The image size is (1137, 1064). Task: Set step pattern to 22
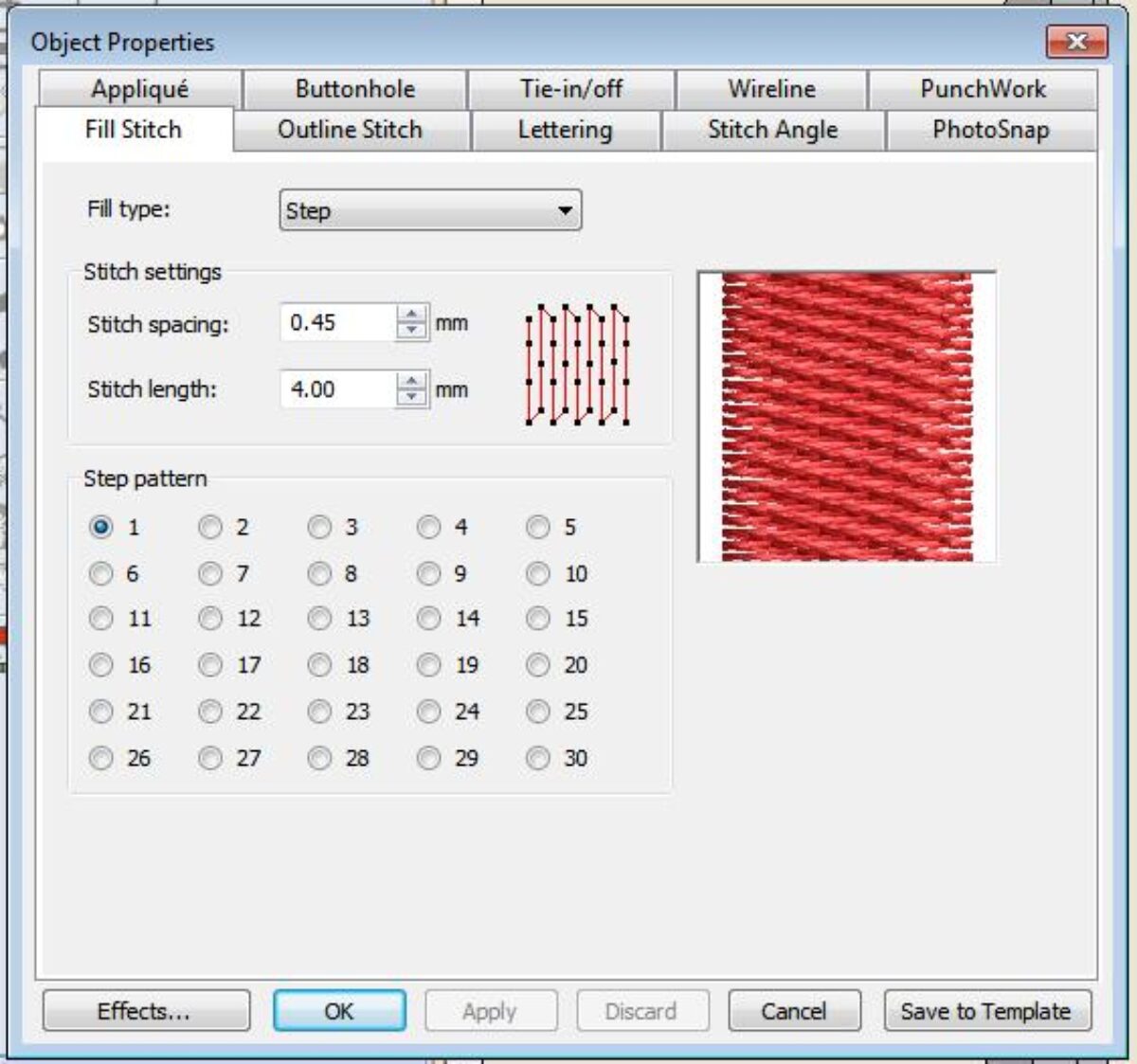(210, 712)
